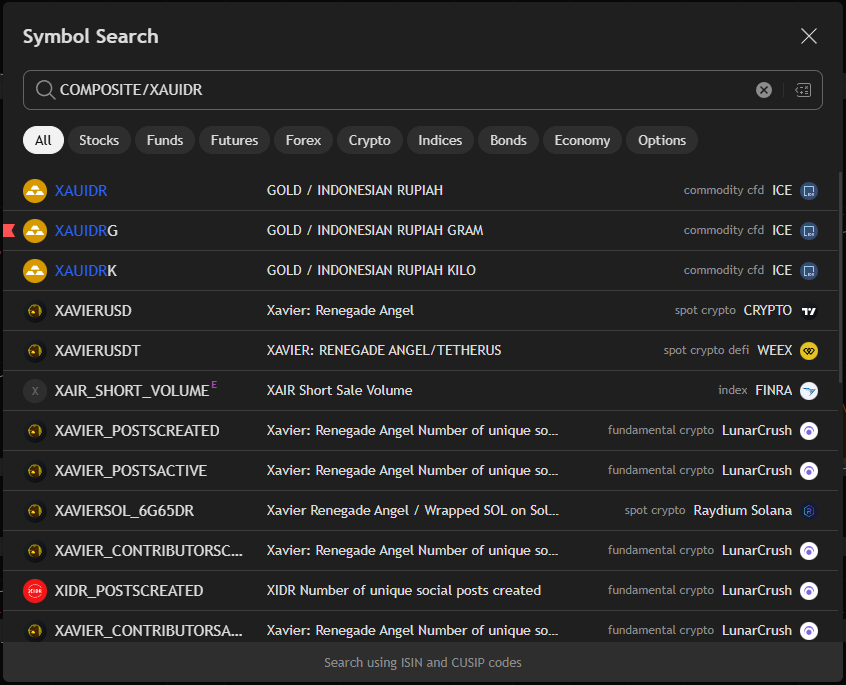Click ICE exchange logo on XAUIDRK row

809,271
